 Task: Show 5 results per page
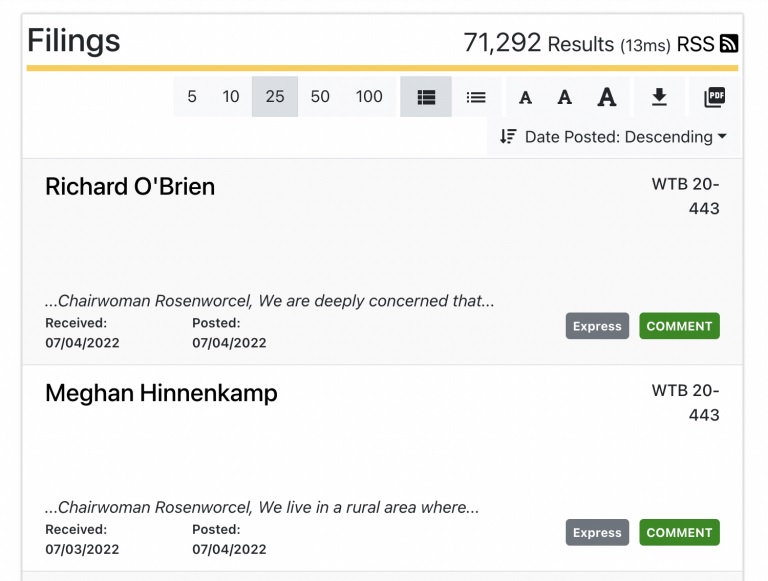tap(192, 97)
